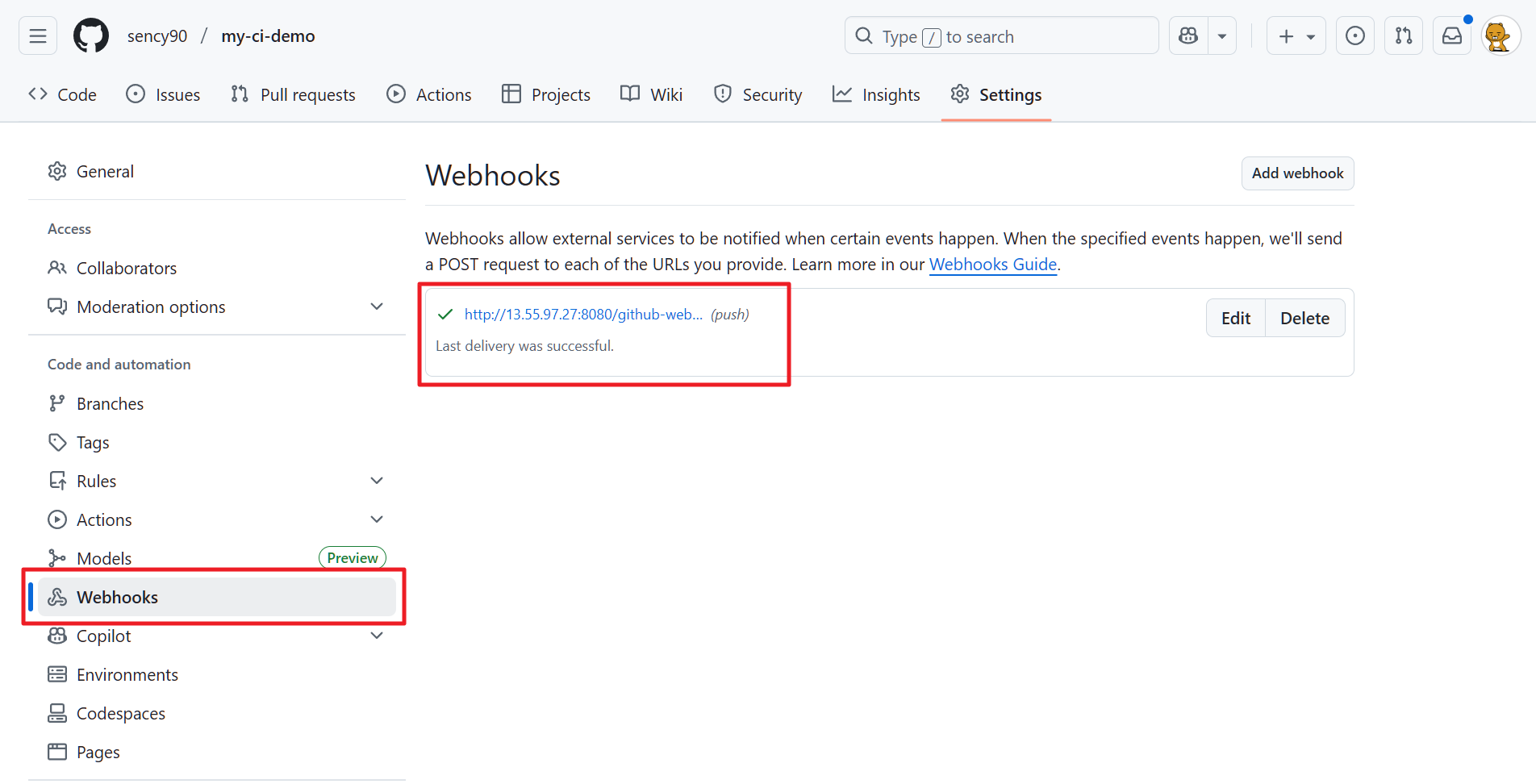This screenshot has height=784, width=1536.
Task: Click the user profile avatar
Action: 1500,36
